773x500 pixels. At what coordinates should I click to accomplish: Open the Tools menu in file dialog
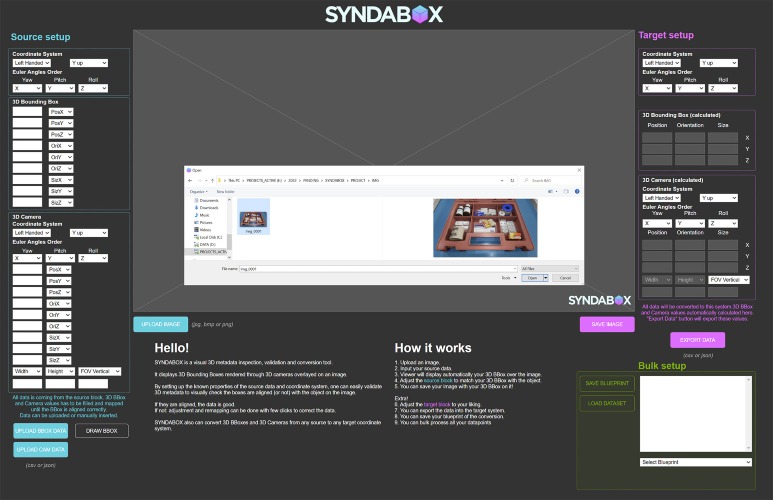(x=508, y=278)
